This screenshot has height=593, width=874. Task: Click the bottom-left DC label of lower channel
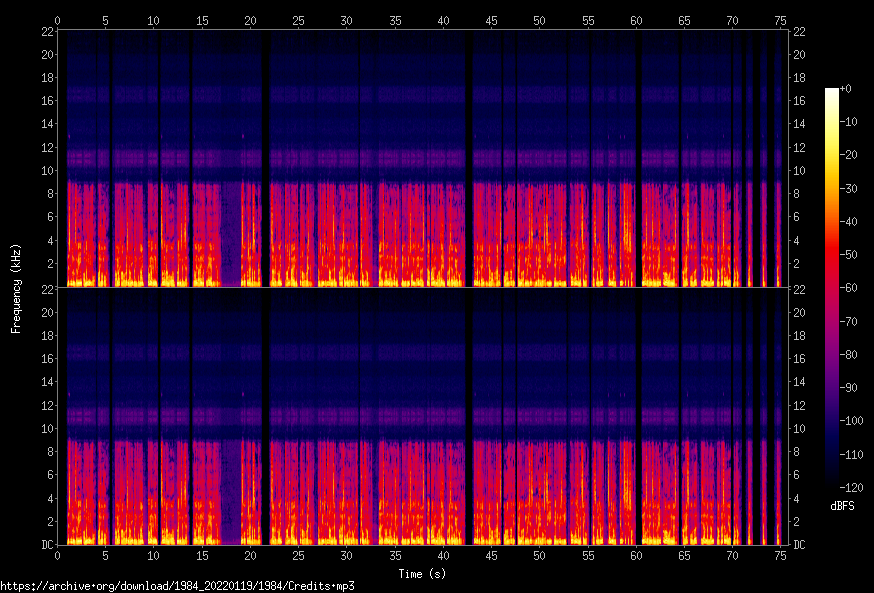[44, 545]
